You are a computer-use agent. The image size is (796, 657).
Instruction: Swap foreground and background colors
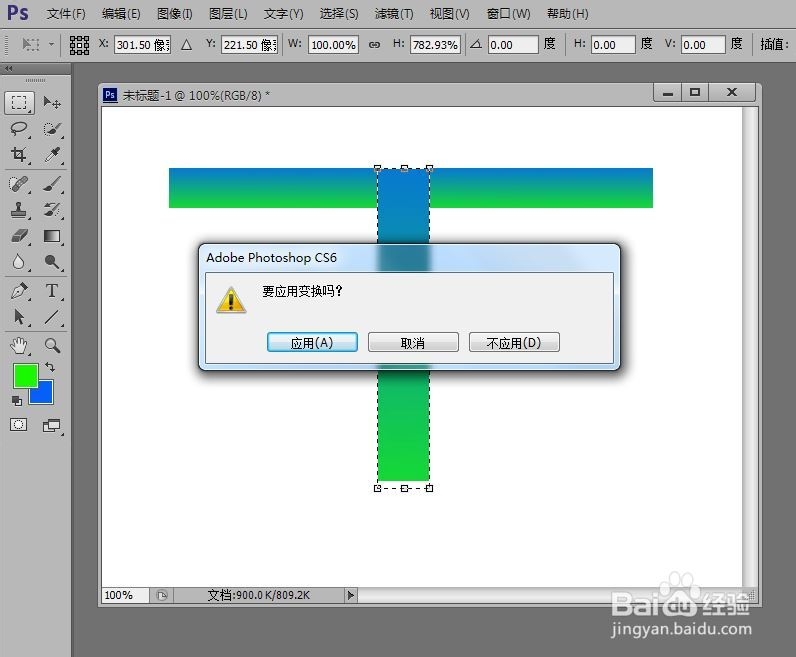click(x=50, y=367)
